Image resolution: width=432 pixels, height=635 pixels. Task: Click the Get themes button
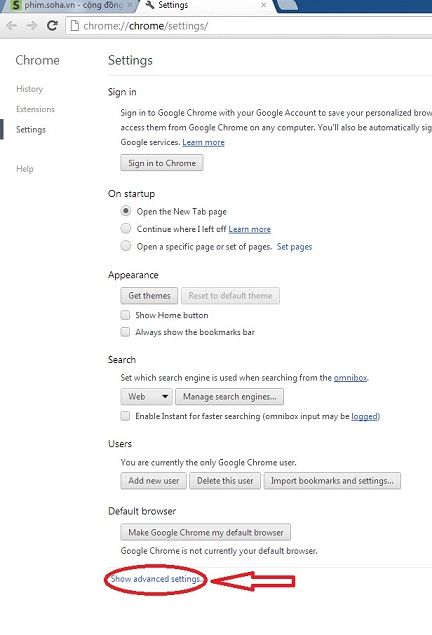(149, 296)
